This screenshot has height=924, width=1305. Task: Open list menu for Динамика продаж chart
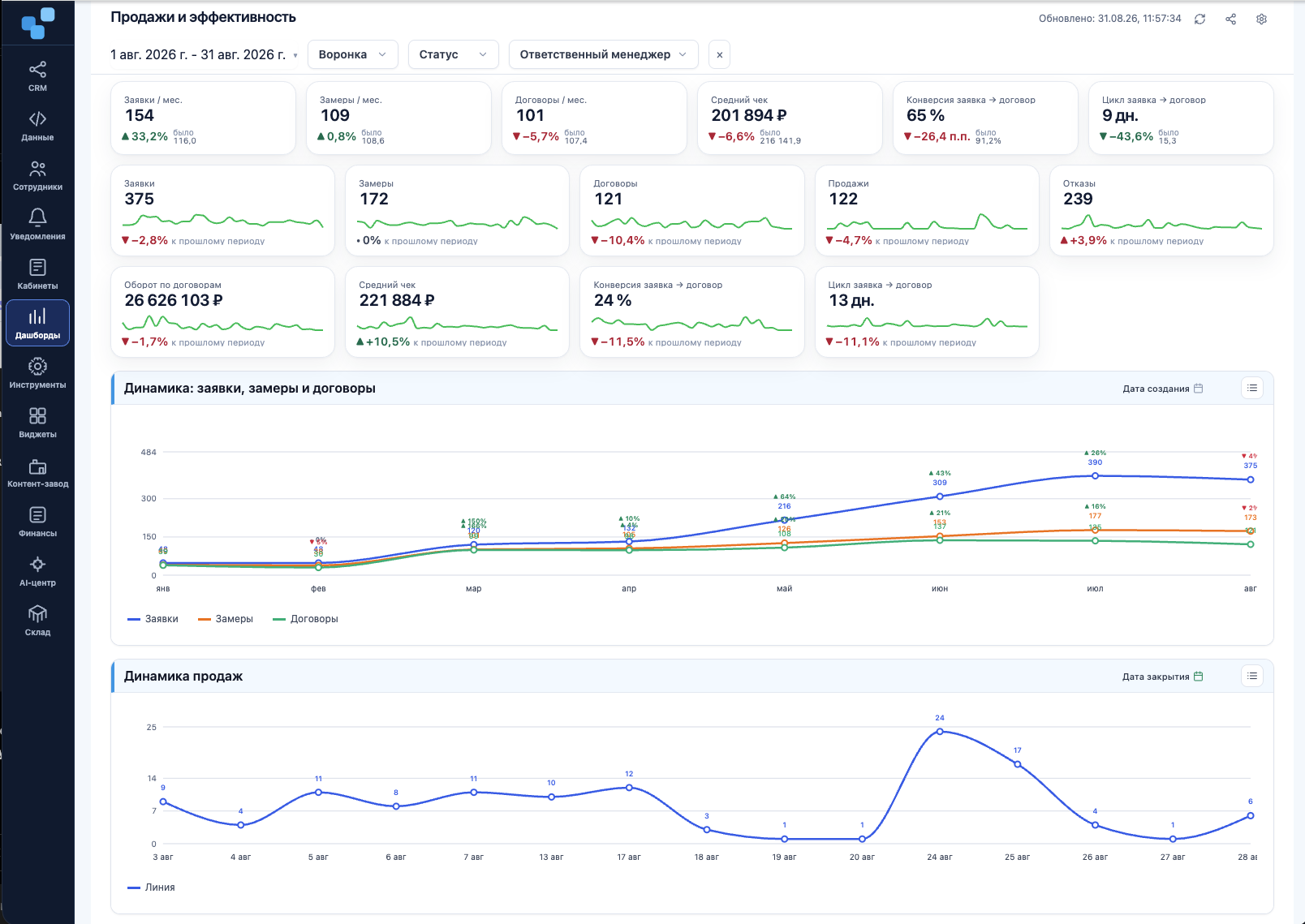1252,677
